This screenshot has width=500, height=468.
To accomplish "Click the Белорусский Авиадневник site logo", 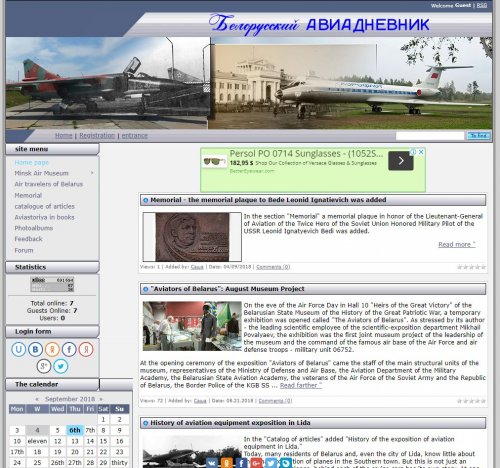I will coord(319,24).
